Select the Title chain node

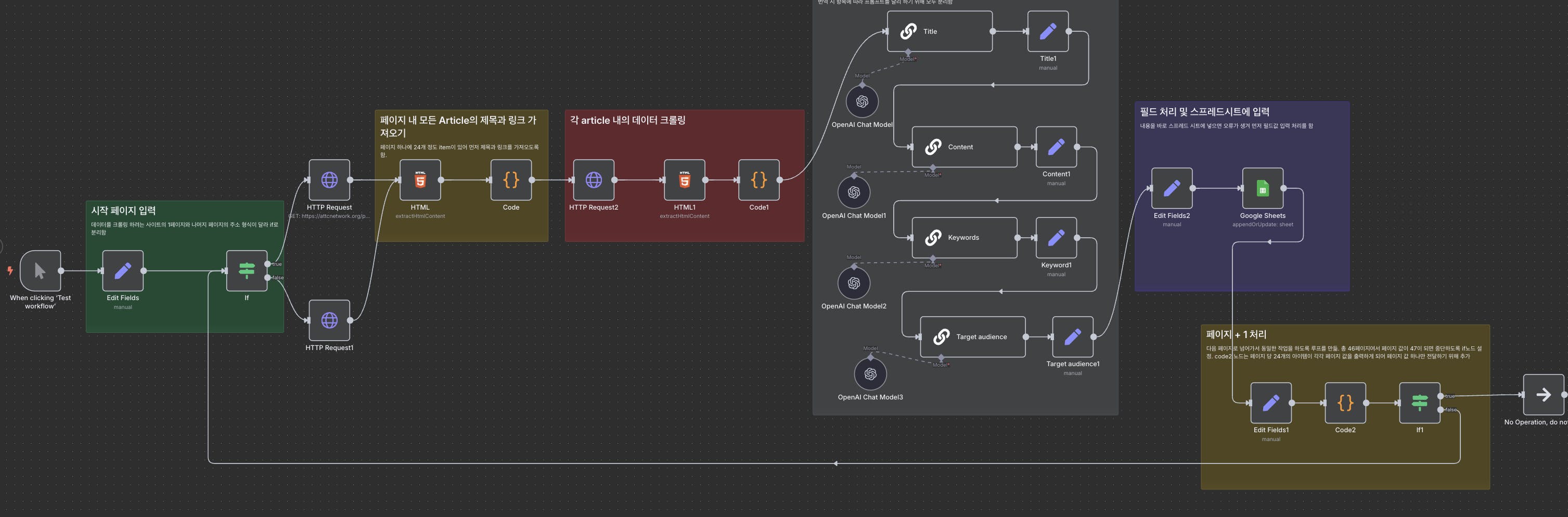pyautogui.click(x=940, y=31)
